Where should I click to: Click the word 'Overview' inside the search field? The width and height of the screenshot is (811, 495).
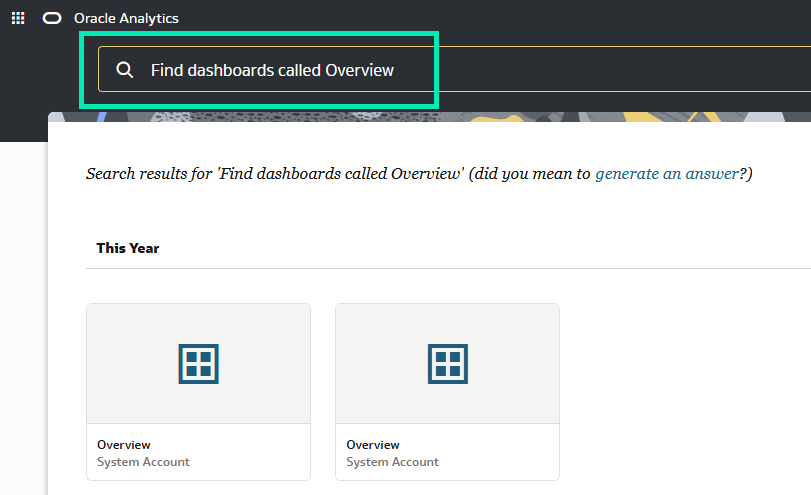click(x=360, y=70)
